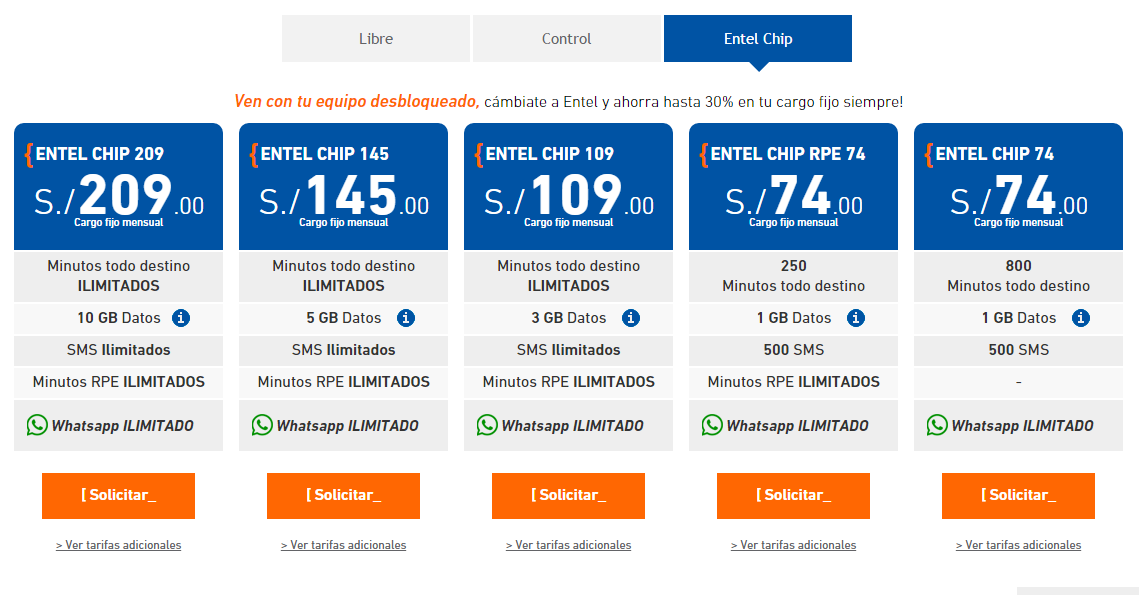Switch to the Control tab
This screenshot has width=1139, height=595.
[567, 39]
